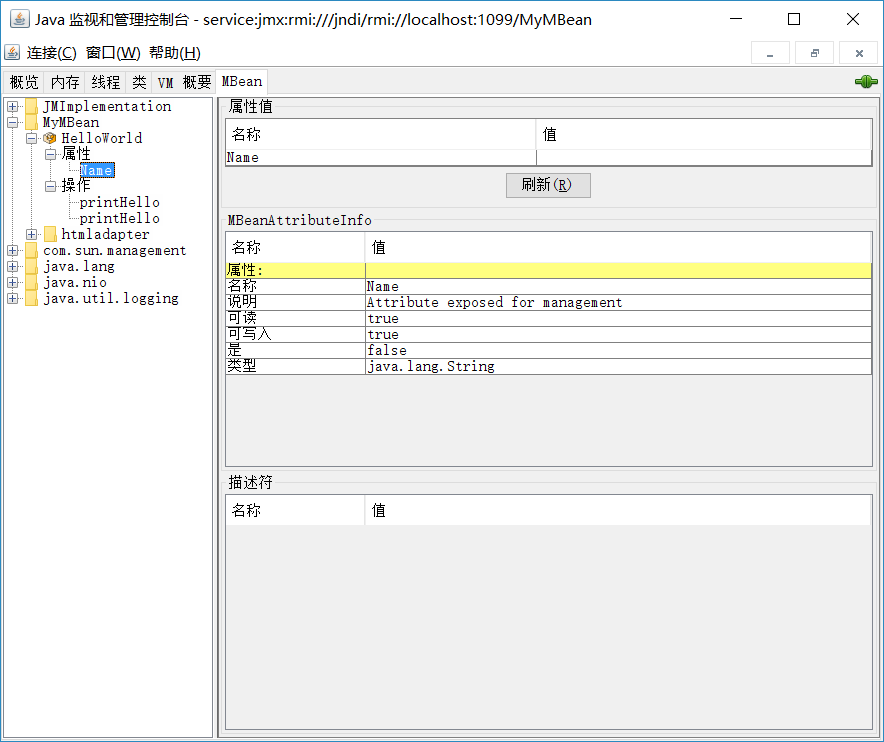Viewport: 884px width, 742px height.
Task: Click the MyMBean folder icon
Action: coord(33,122)
